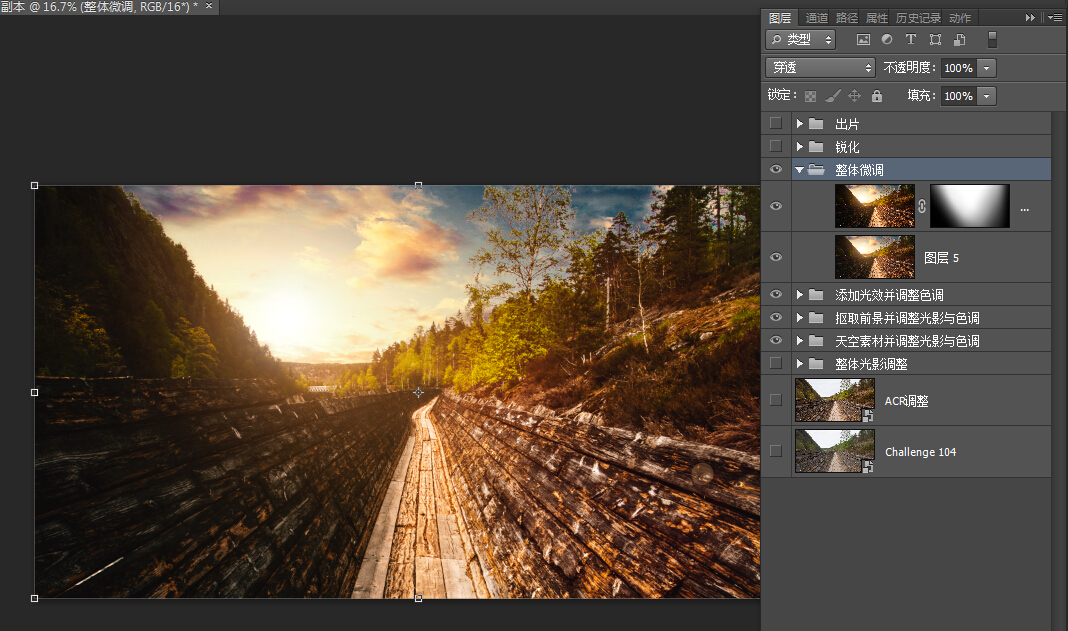Open the Layers panel flyout menu

click(x=1055, y=18)
